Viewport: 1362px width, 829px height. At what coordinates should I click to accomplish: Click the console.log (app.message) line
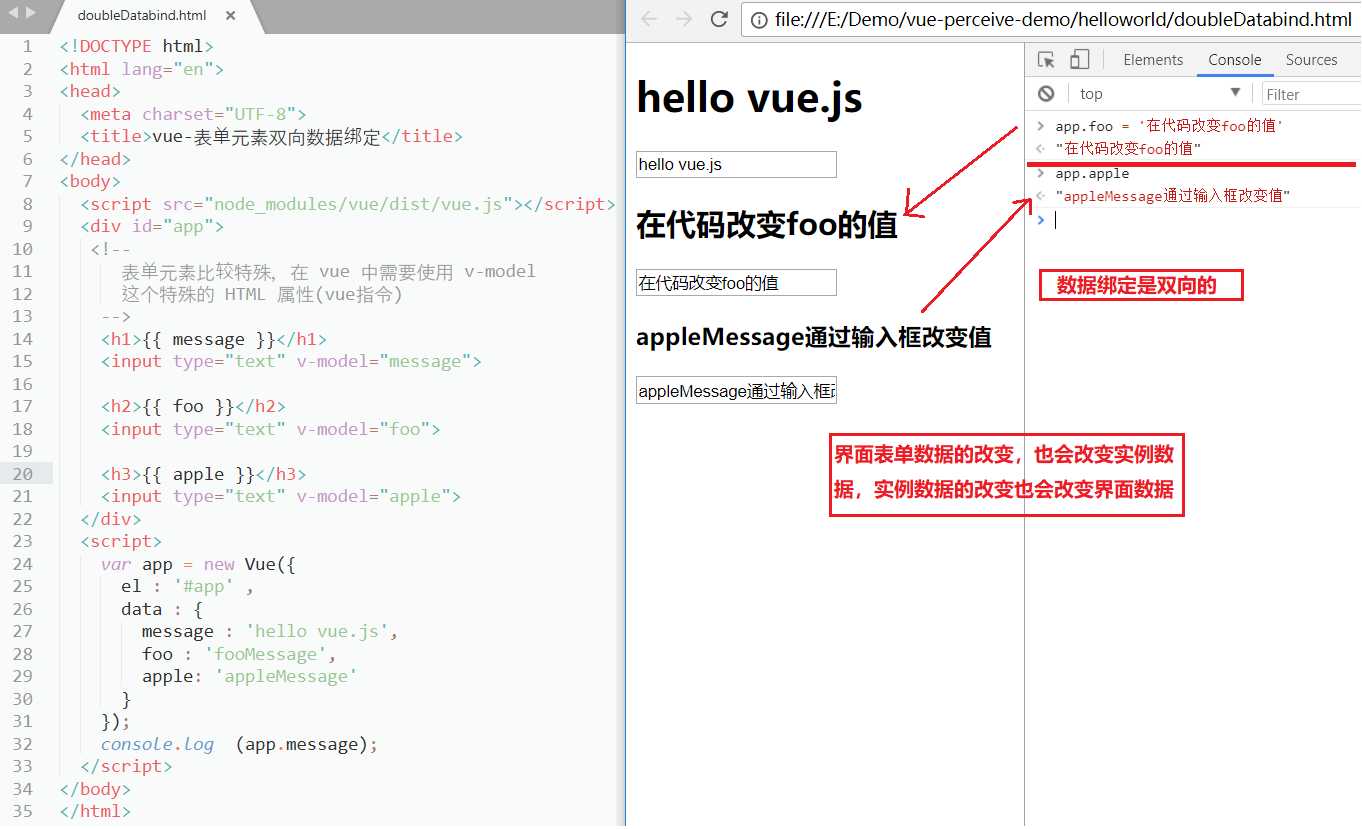tap(240, 744)
